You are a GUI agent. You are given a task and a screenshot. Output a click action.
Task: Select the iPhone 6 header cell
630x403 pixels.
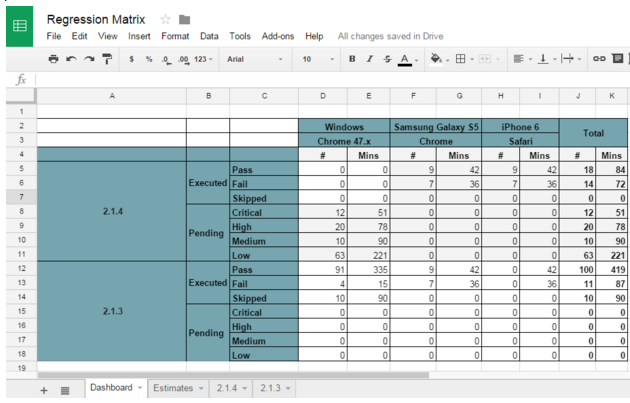point(520,127)
